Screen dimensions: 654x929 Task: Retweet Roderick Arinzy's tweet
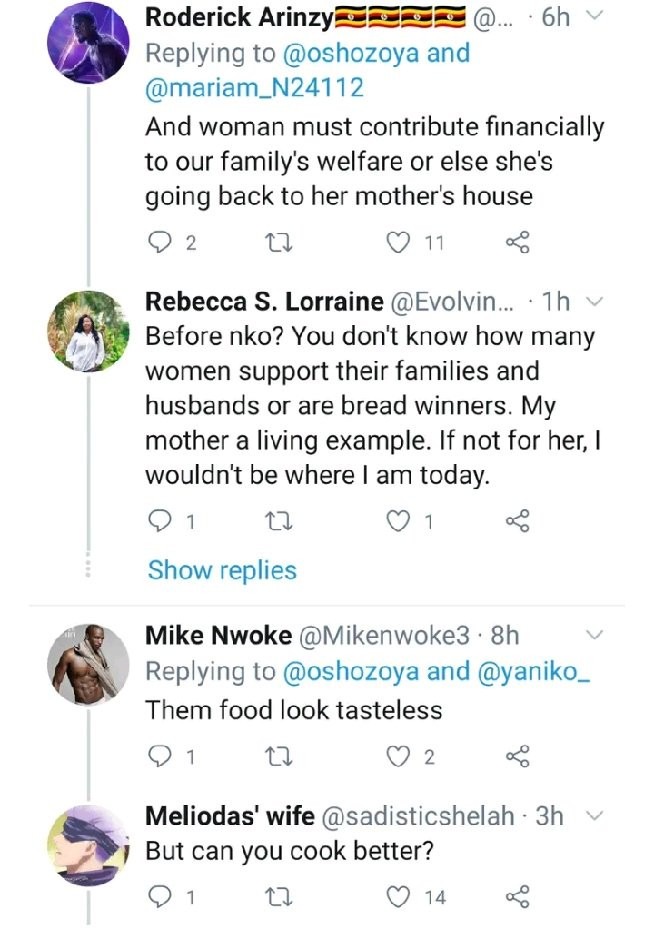[278, 243]
